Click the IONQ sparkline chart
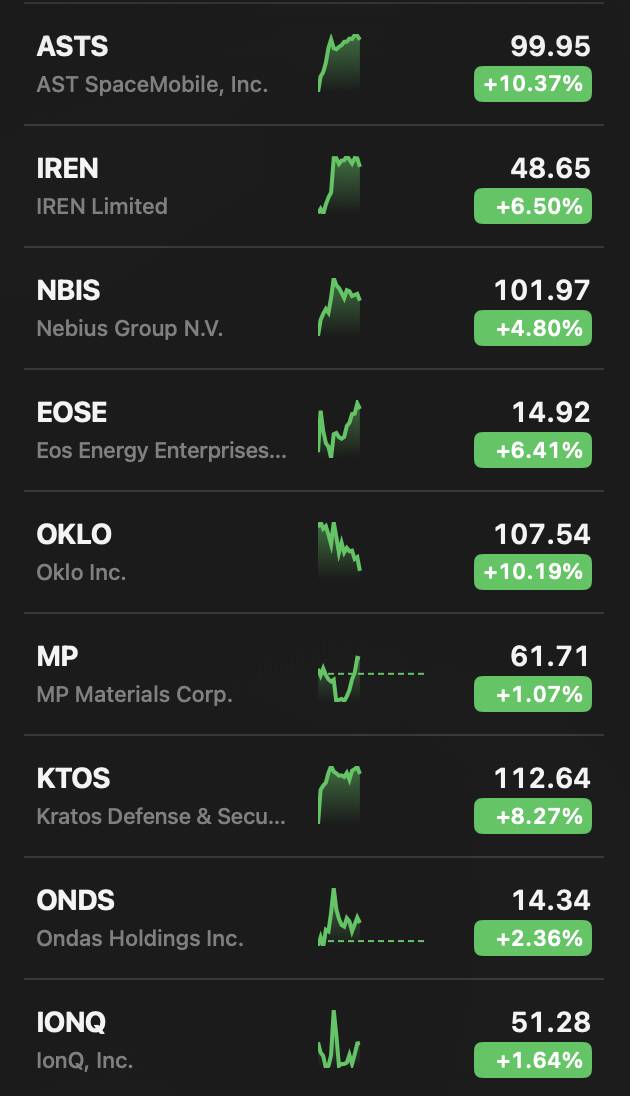630x1096 pixels. (339, 1041)
